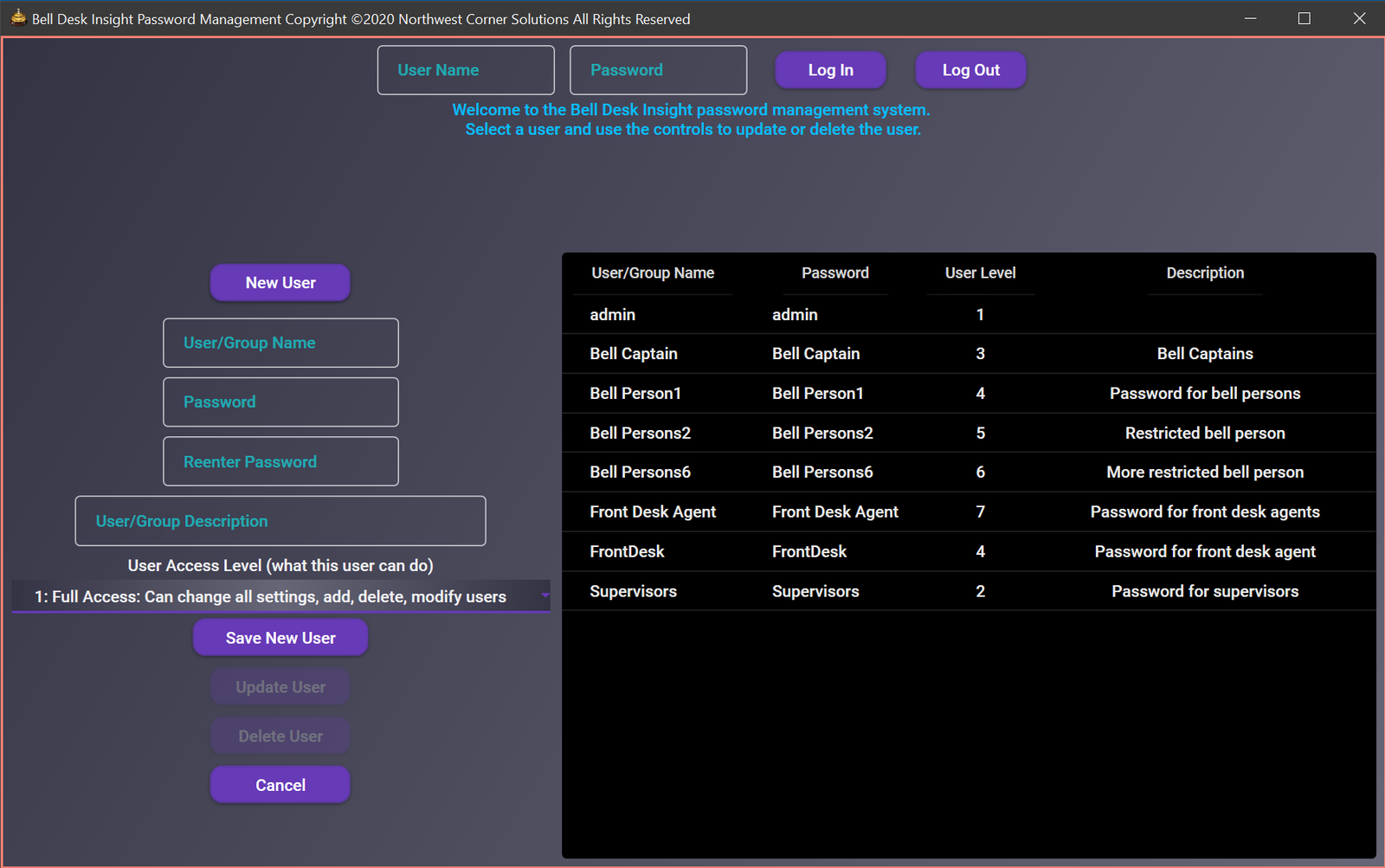1385x868 pixels.
Task: Click the User Name login field
Action: tap(466, 69)
